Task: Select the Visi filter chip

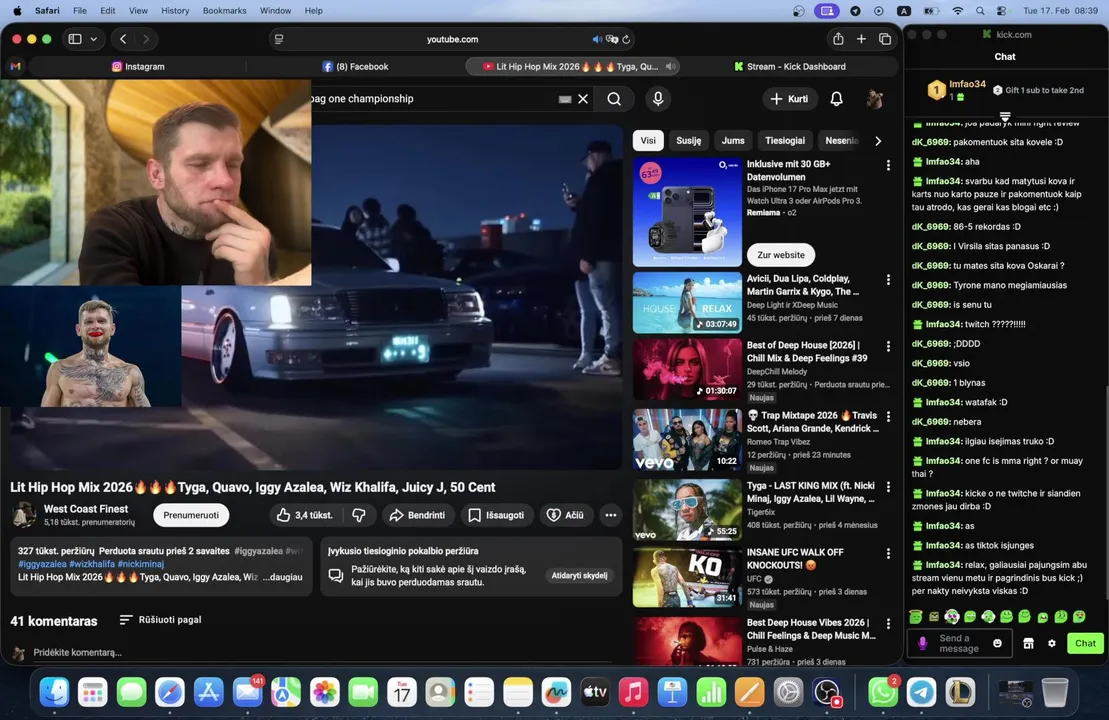Action: click(648, 140)
